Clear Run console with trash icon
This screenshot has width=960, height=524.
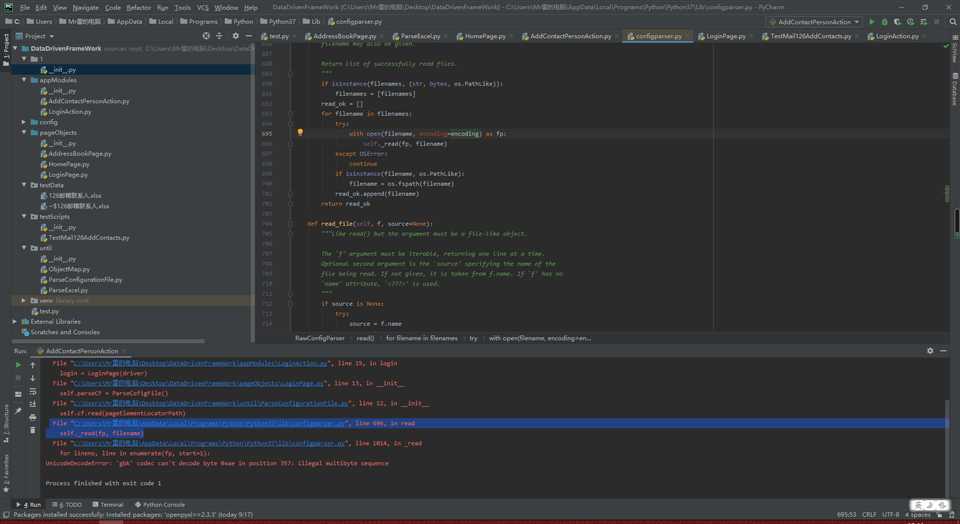click(33, 430)
